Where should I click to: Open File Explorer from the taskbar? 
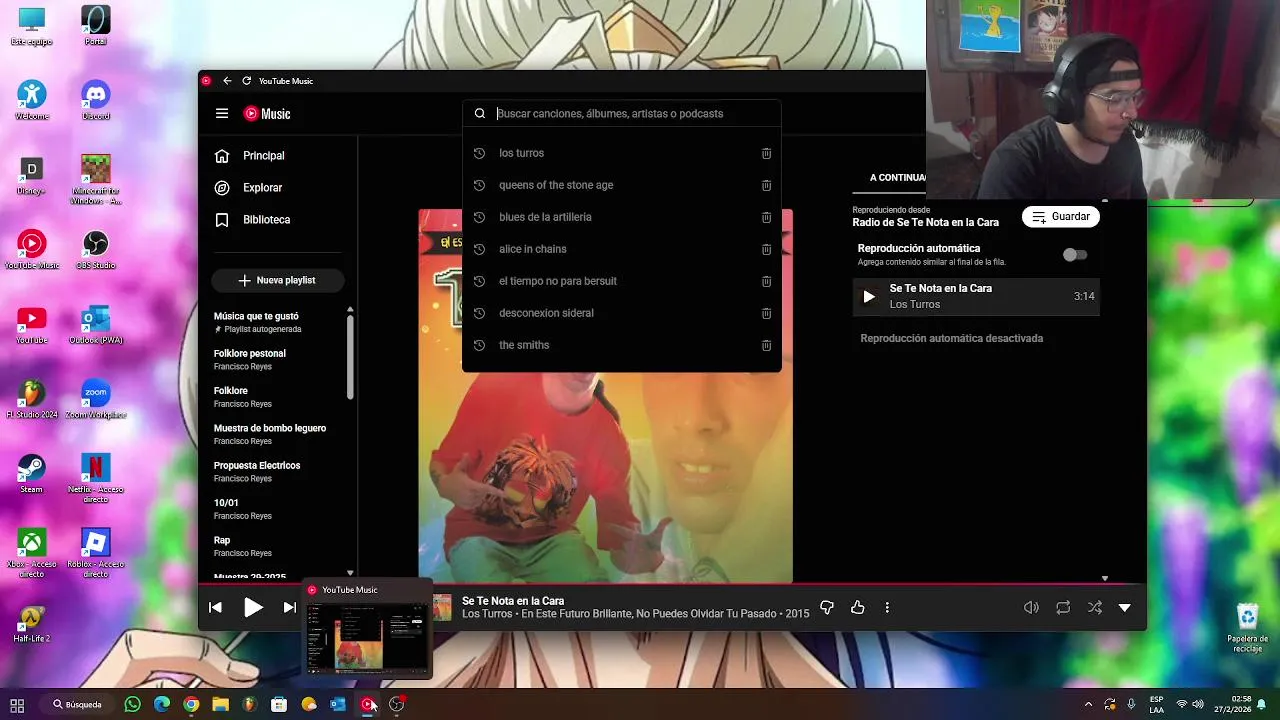(x=220, y=704)
